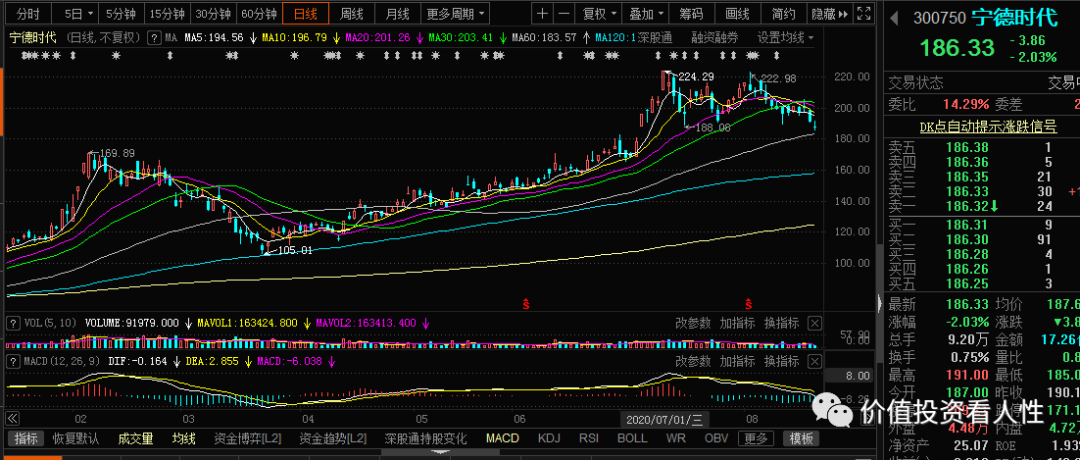The width and height of the screenshot is (1080, 460).
Task: Hide side panel with 隐藏 arrows
Action: [x=831, y=13]
